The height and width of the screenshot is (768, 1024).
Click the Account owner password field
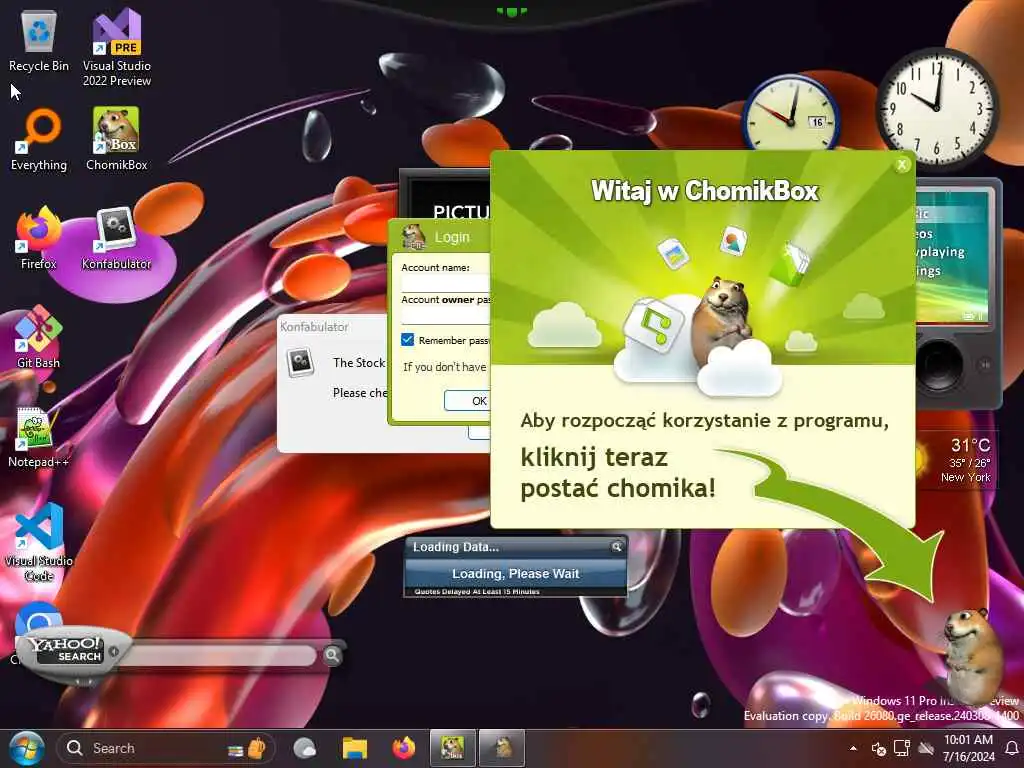pyautogui.click(x=445, y=316)
